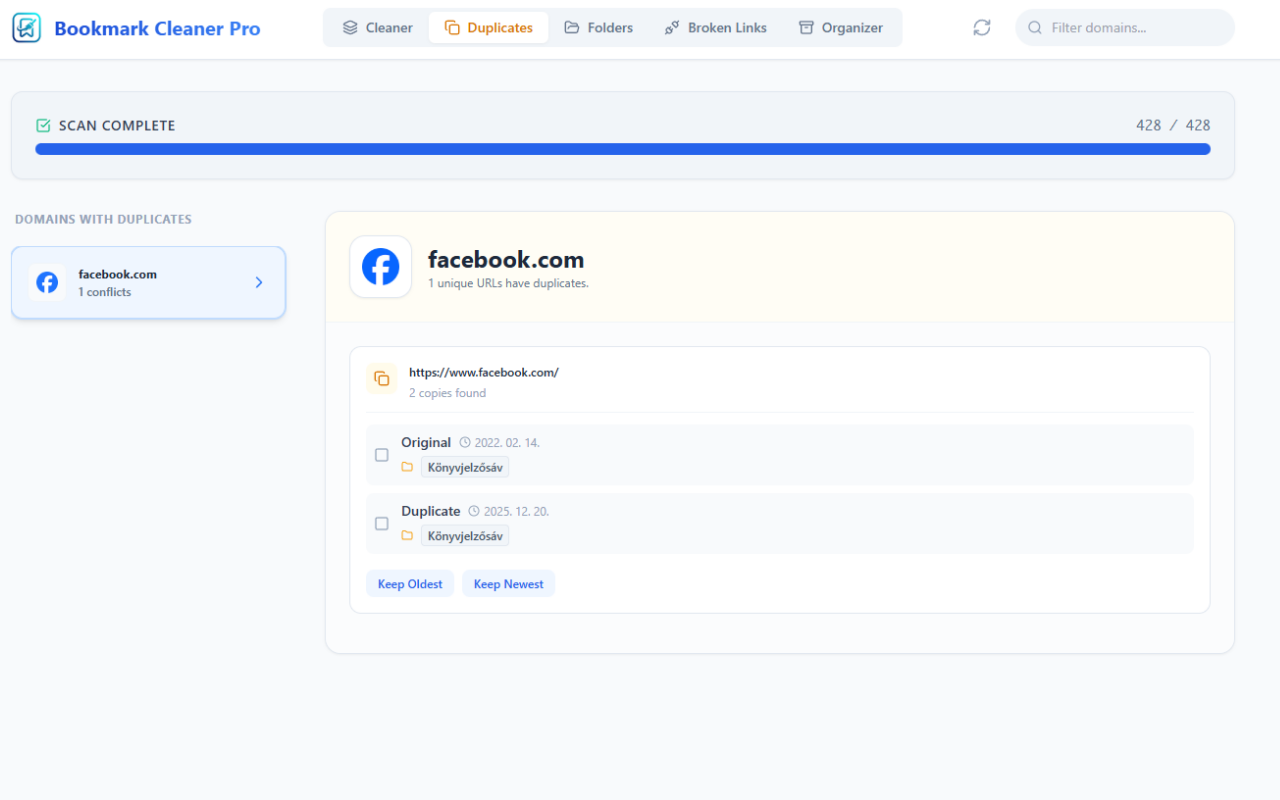Click the Keep Newest button
Screen dimensions: 1280x800
(508, 584)
